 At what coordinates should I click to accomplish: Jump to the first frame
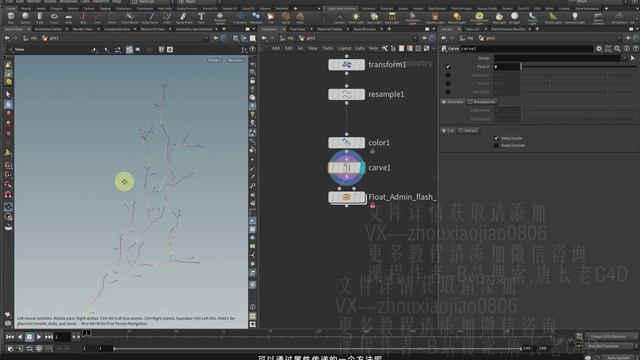[x=10, y=337]
